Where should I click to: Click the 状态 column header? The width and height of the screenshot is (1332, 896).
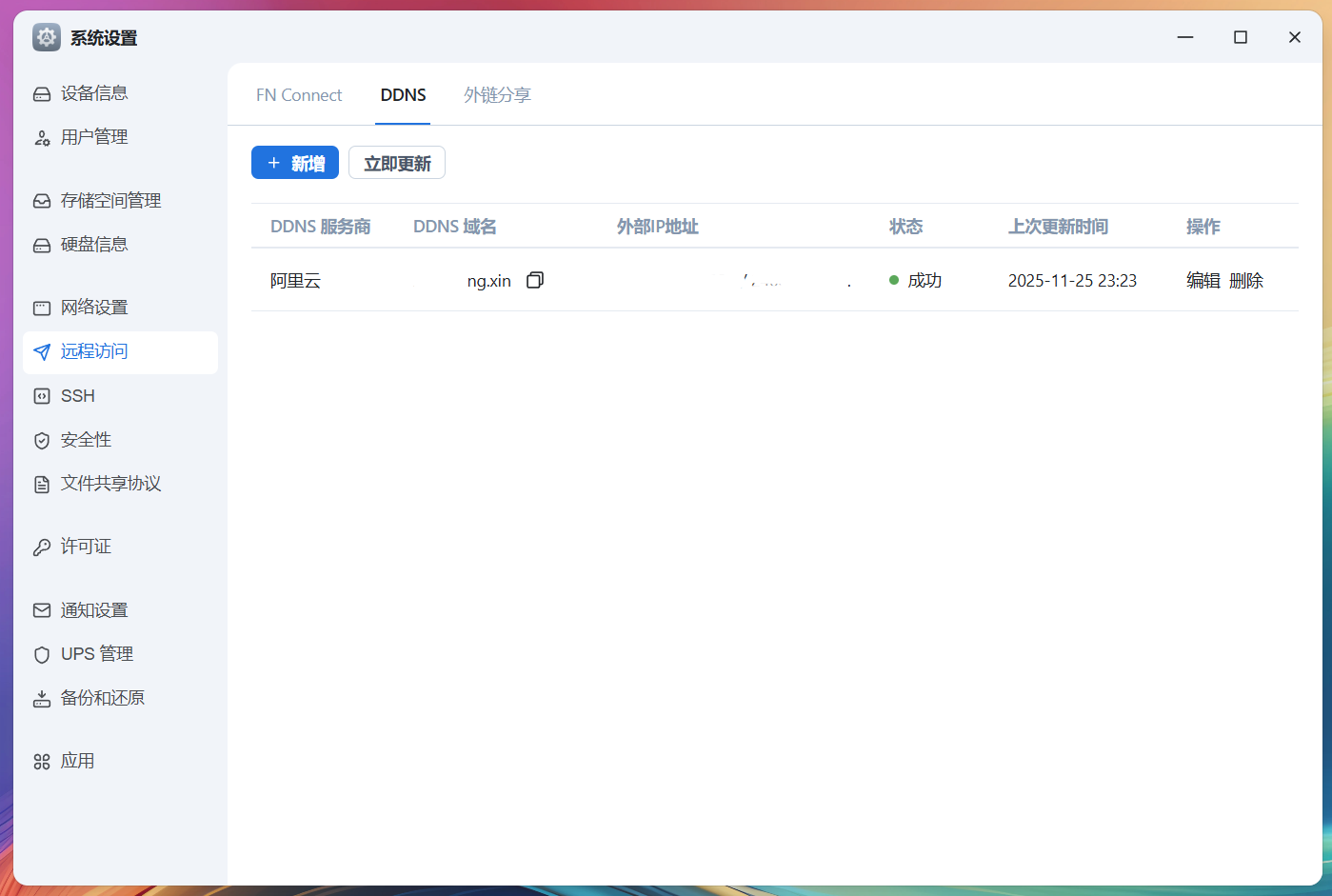tap(906, 227)
